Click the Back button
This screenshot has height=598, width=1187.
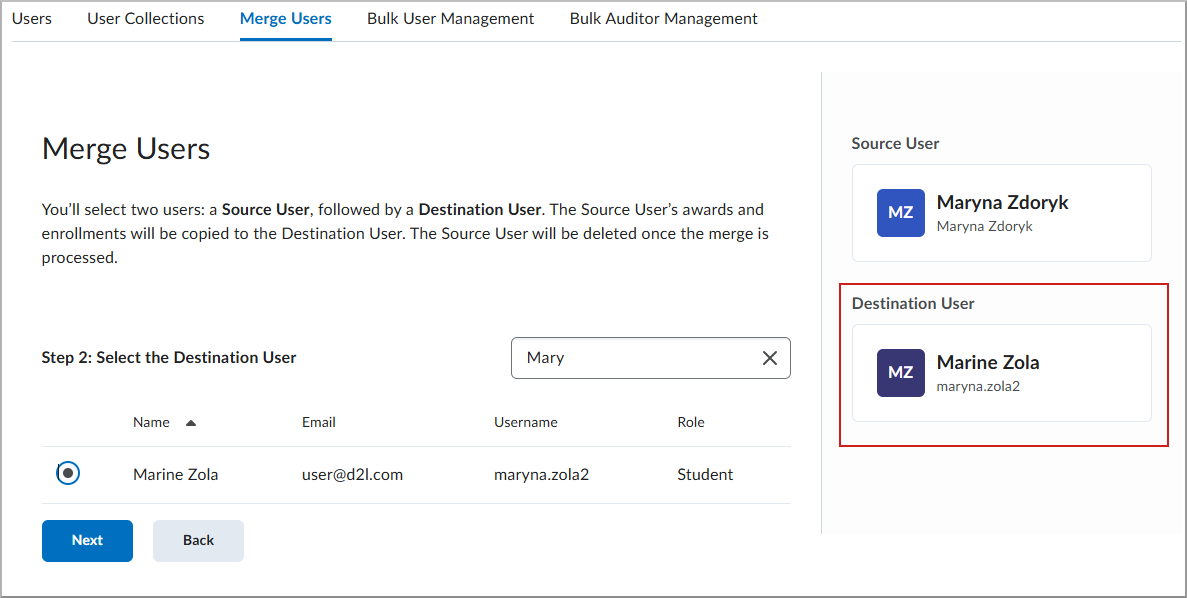[198, 540]
